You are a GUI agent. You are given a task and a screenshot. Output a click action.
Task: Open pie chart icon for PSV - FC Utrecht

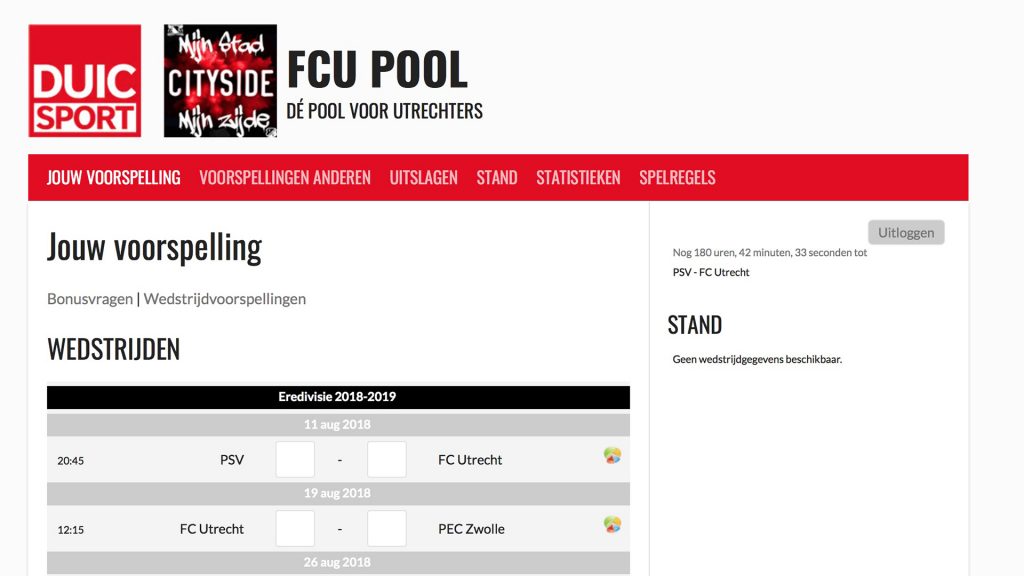coord(612,455)
